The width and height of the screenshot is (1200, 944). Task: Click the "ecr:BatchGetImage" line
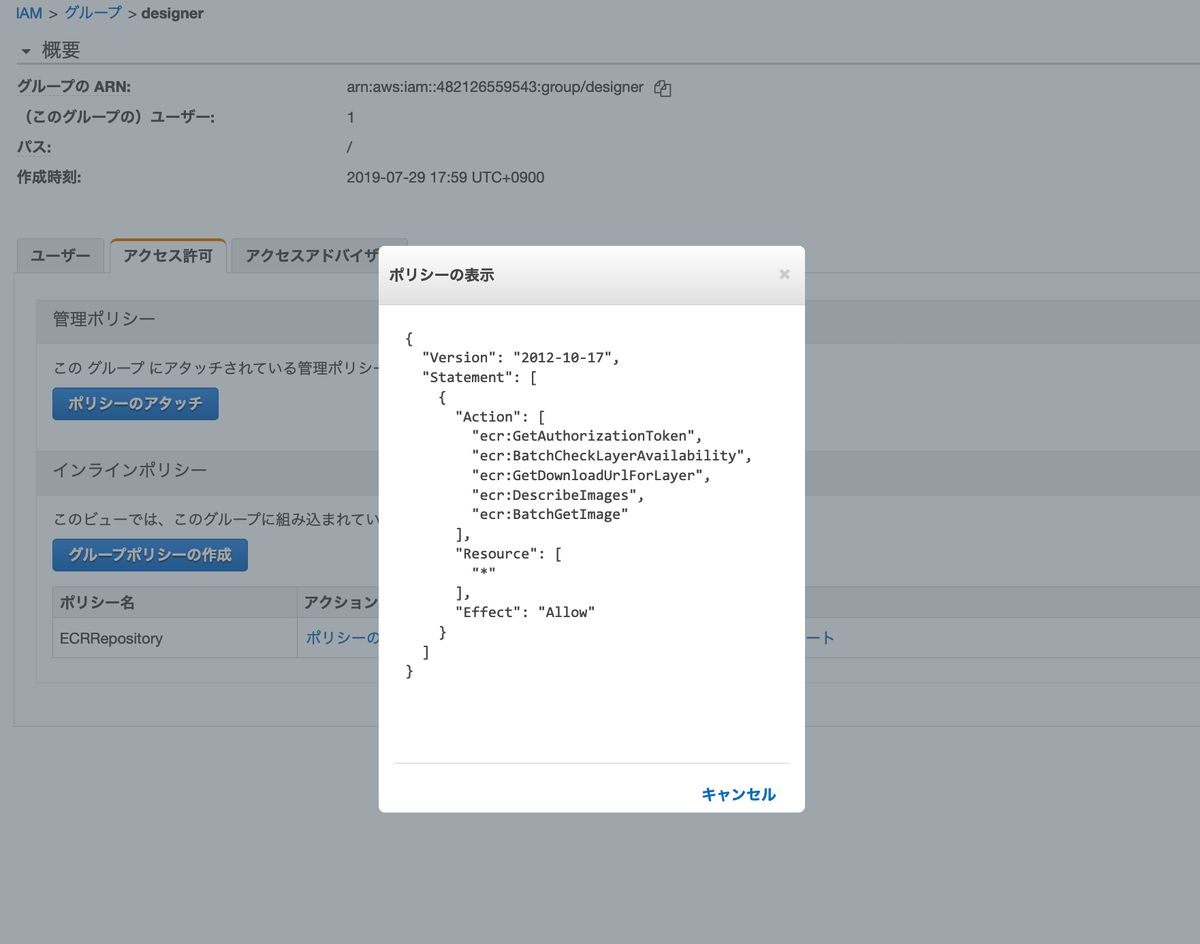point(550,514)
